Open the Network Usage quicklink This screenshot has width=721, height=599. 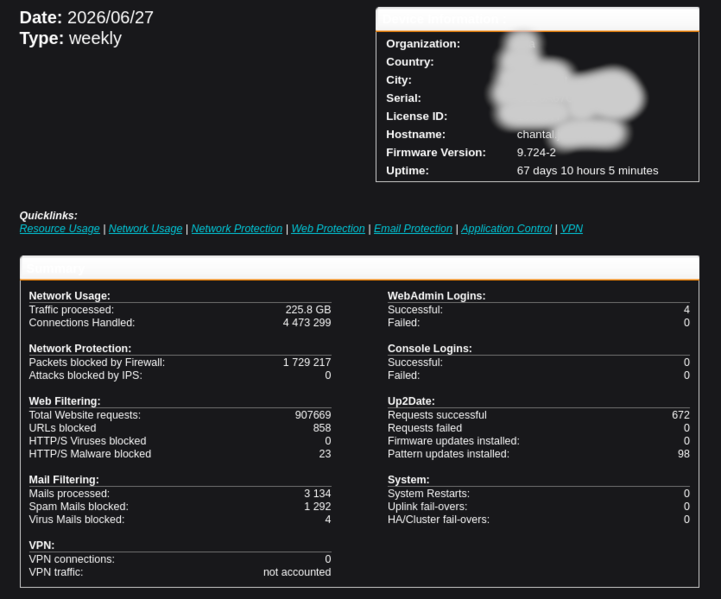[x=145, y=228]
